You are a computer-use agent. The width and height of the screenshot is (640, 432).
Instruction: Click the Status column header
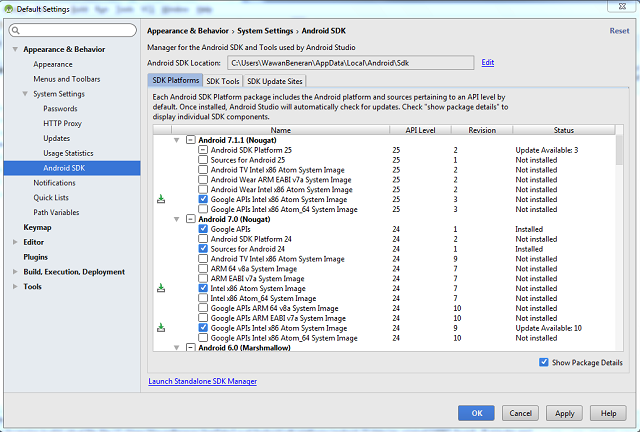[564, 130]
